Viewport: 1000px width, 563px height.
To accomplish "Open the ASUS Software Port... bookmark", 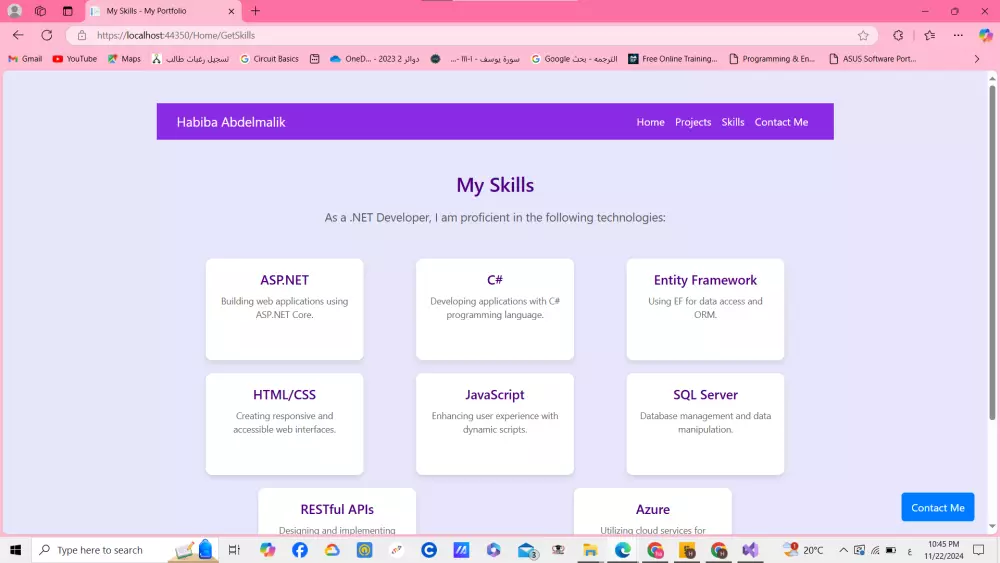I will [872, 59].
